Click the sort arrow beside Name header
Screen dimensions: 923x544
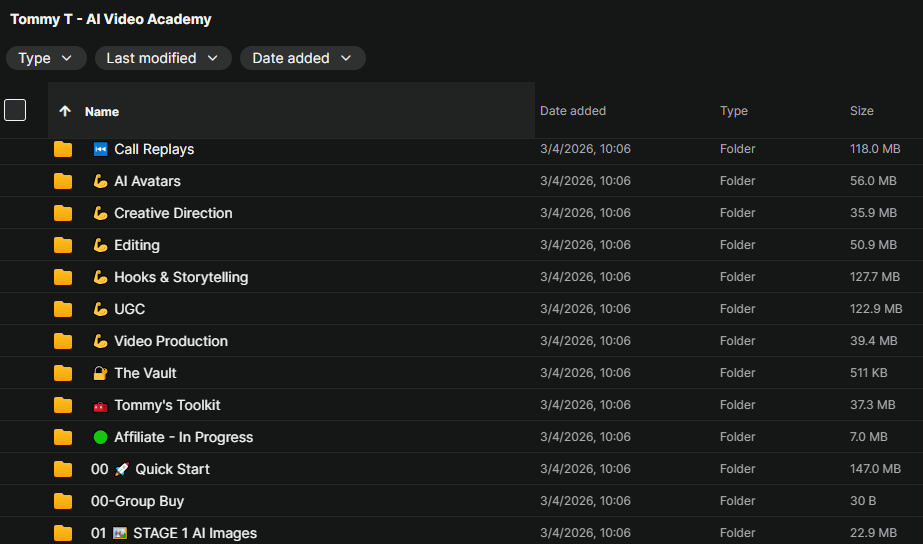pos(65,111)
